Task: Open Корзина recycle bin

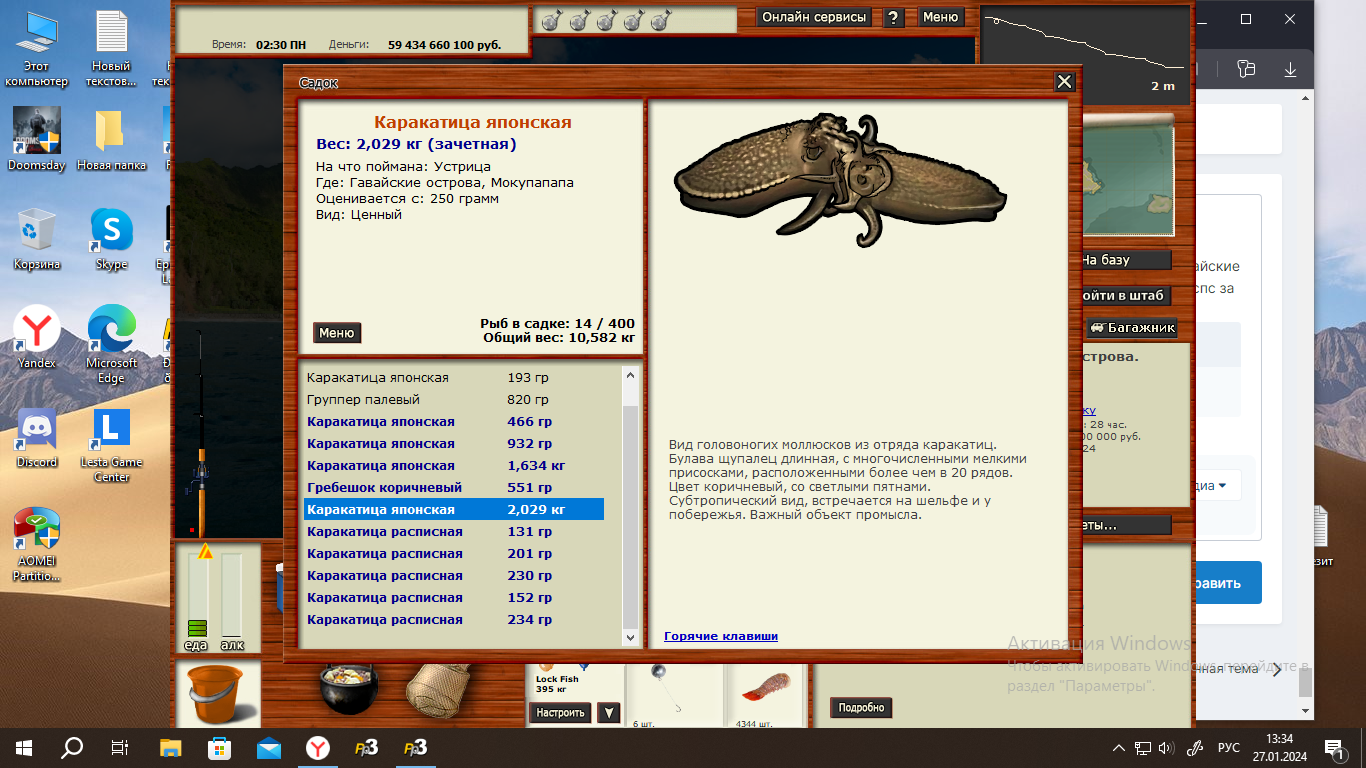Action: coord(36,238)
